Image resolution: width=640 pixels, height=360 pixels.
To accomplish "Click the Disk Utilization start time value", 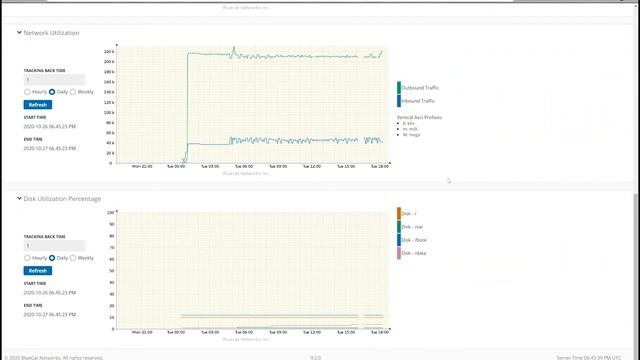I will pyautogui.click(x=49, y=293).
